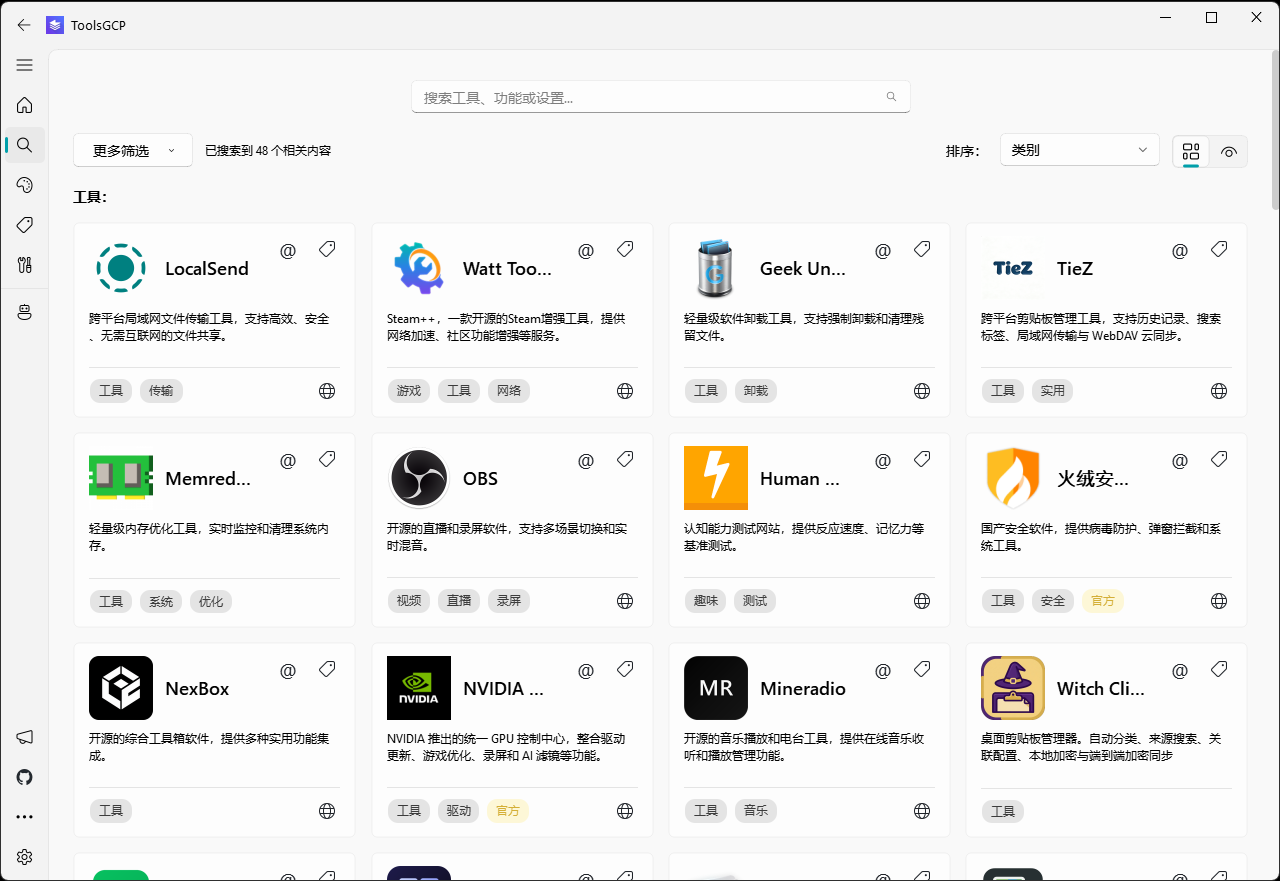The image size is (1280, 881).
Task: Click the 已搜索到 48 个相关内容 text
Action: pyautogui.click(x=268, y=151)
